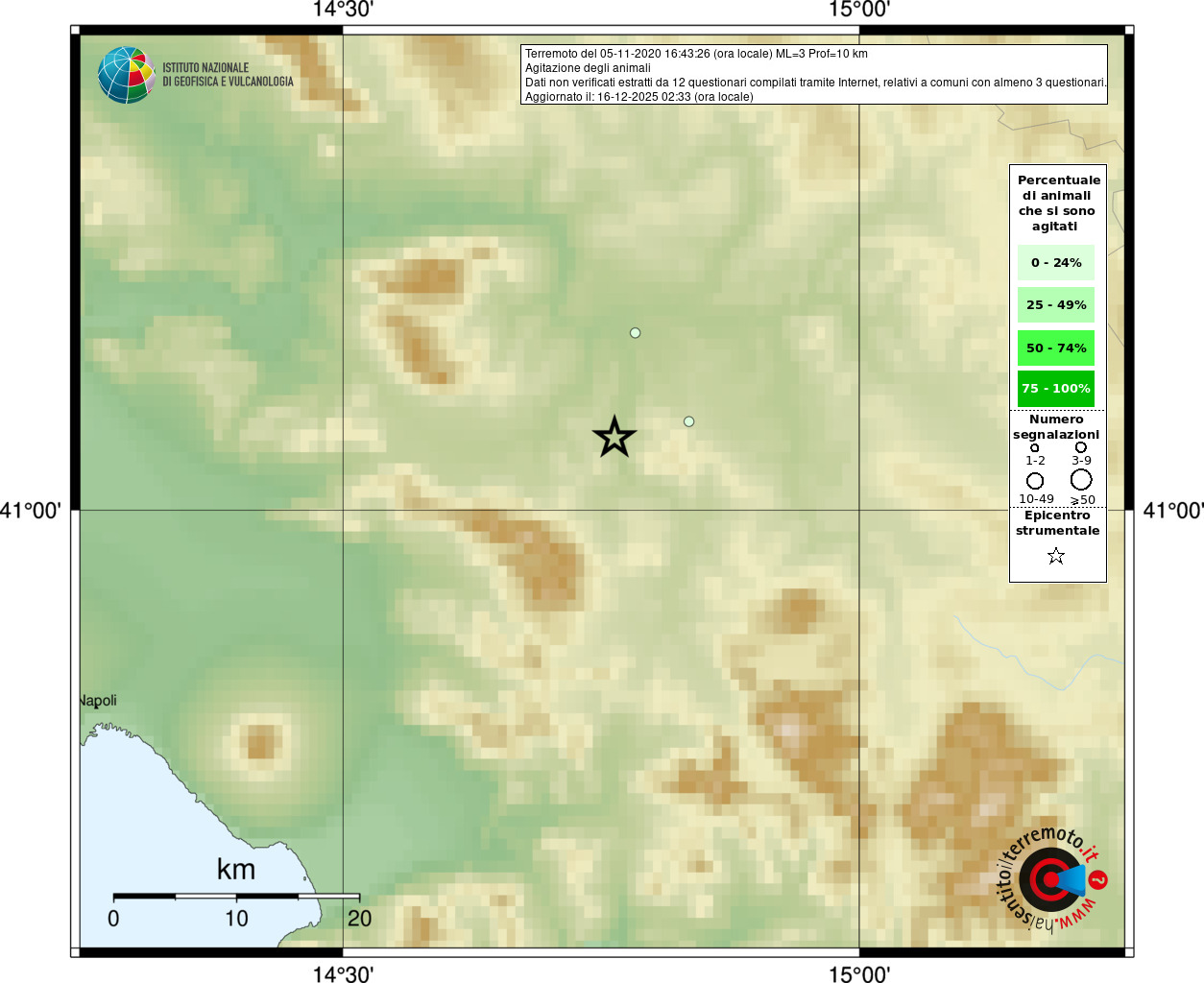The width and height of the screenshot is (1204, 983).
Task: Click the bottom 14°30' longitude label
Action: [x=343, y=973]
